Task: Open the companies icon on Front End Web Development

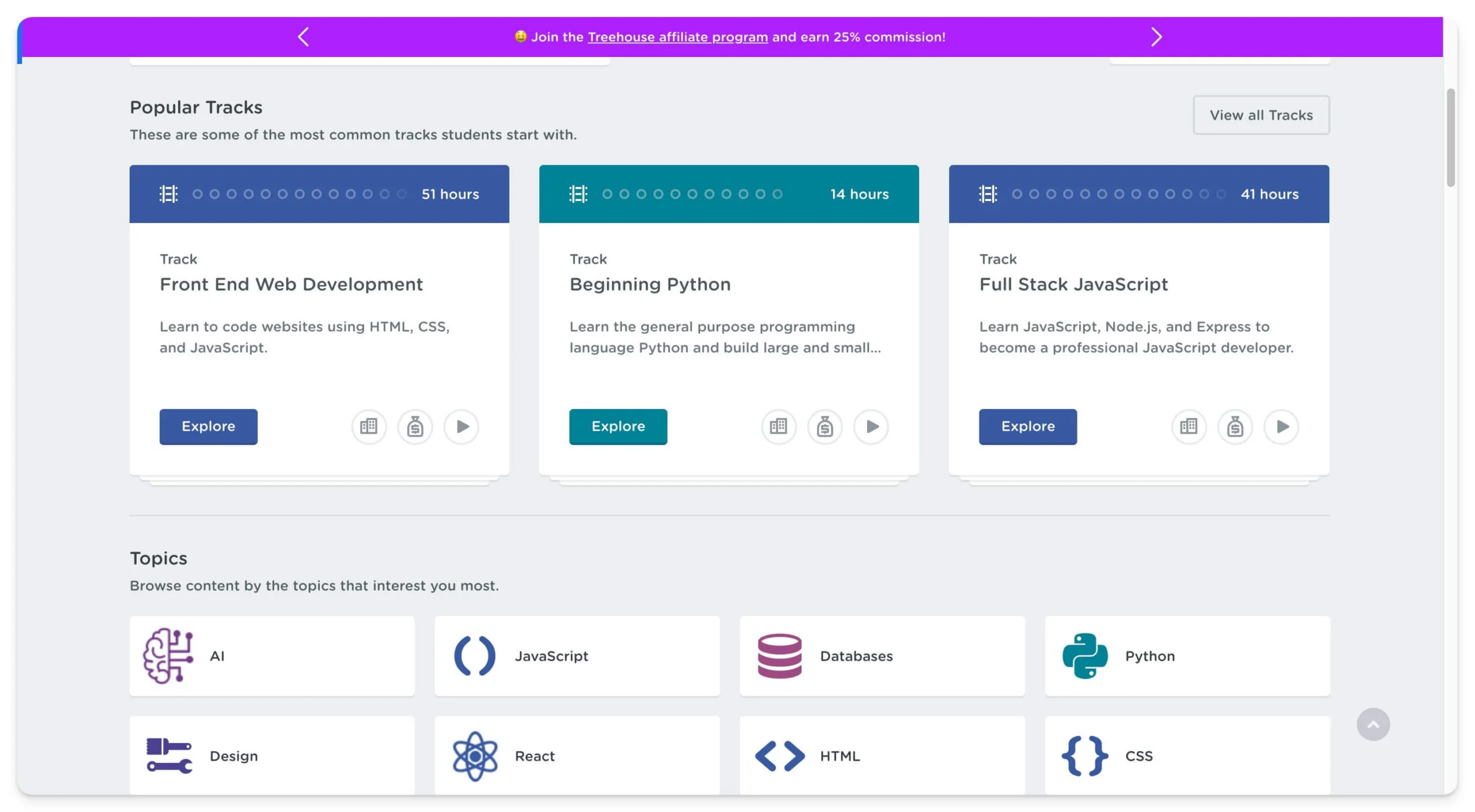Action: [x=369, y=427]
